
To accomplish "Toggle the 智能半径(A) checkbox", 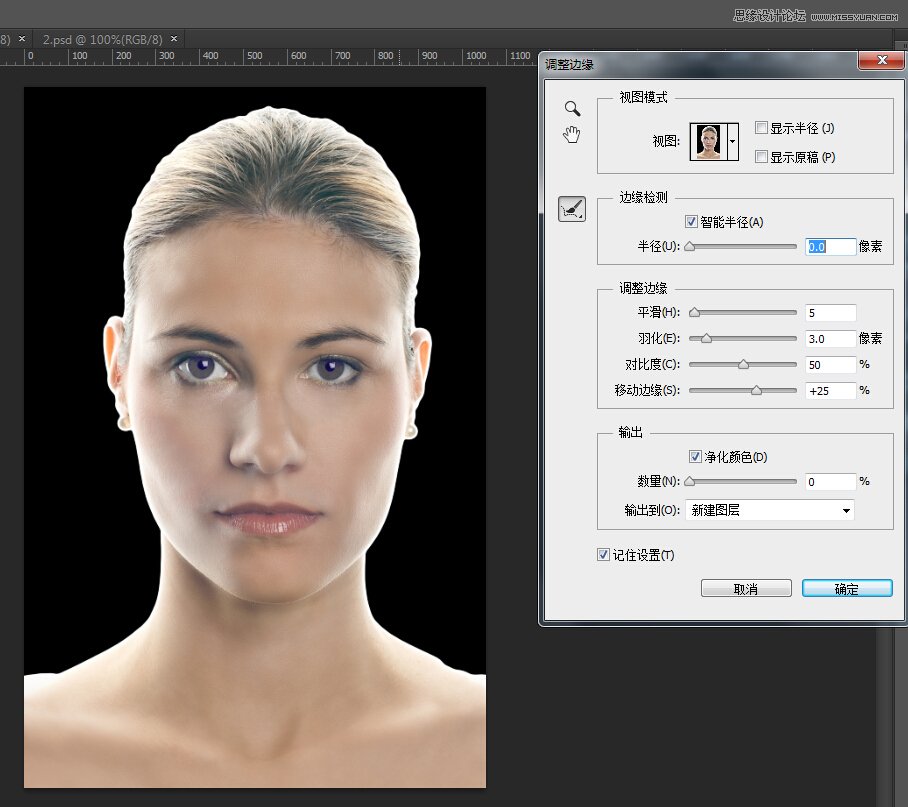I will tap(691, 222).
